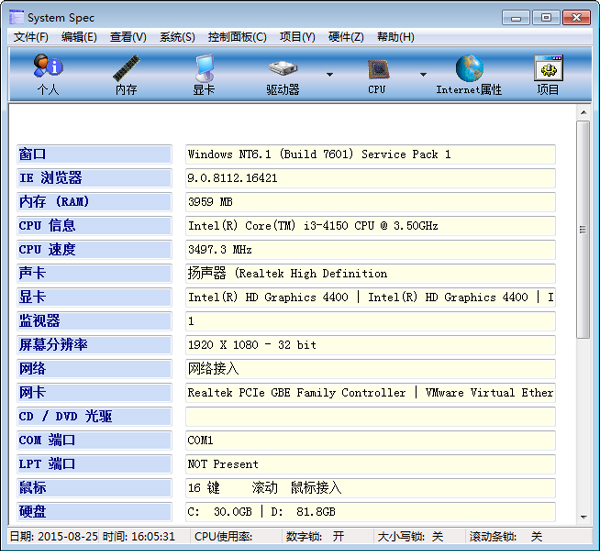
Task: Open the 查看(V) menu
Action: coord(128,37)
